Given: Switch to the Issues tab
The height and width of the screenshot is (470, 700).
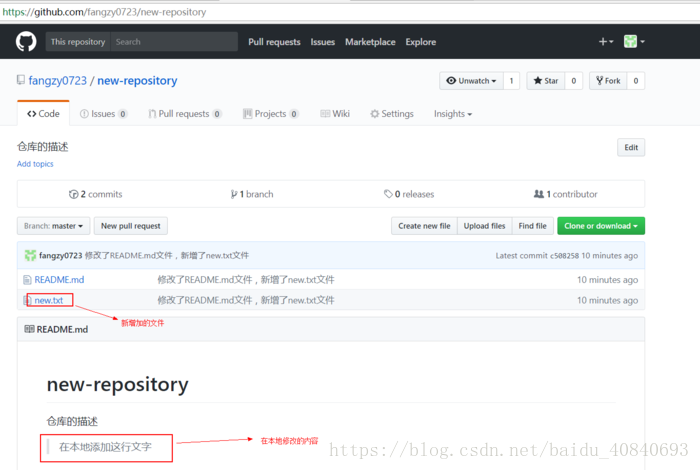Looking at the screenshot, I should [104, 114].
